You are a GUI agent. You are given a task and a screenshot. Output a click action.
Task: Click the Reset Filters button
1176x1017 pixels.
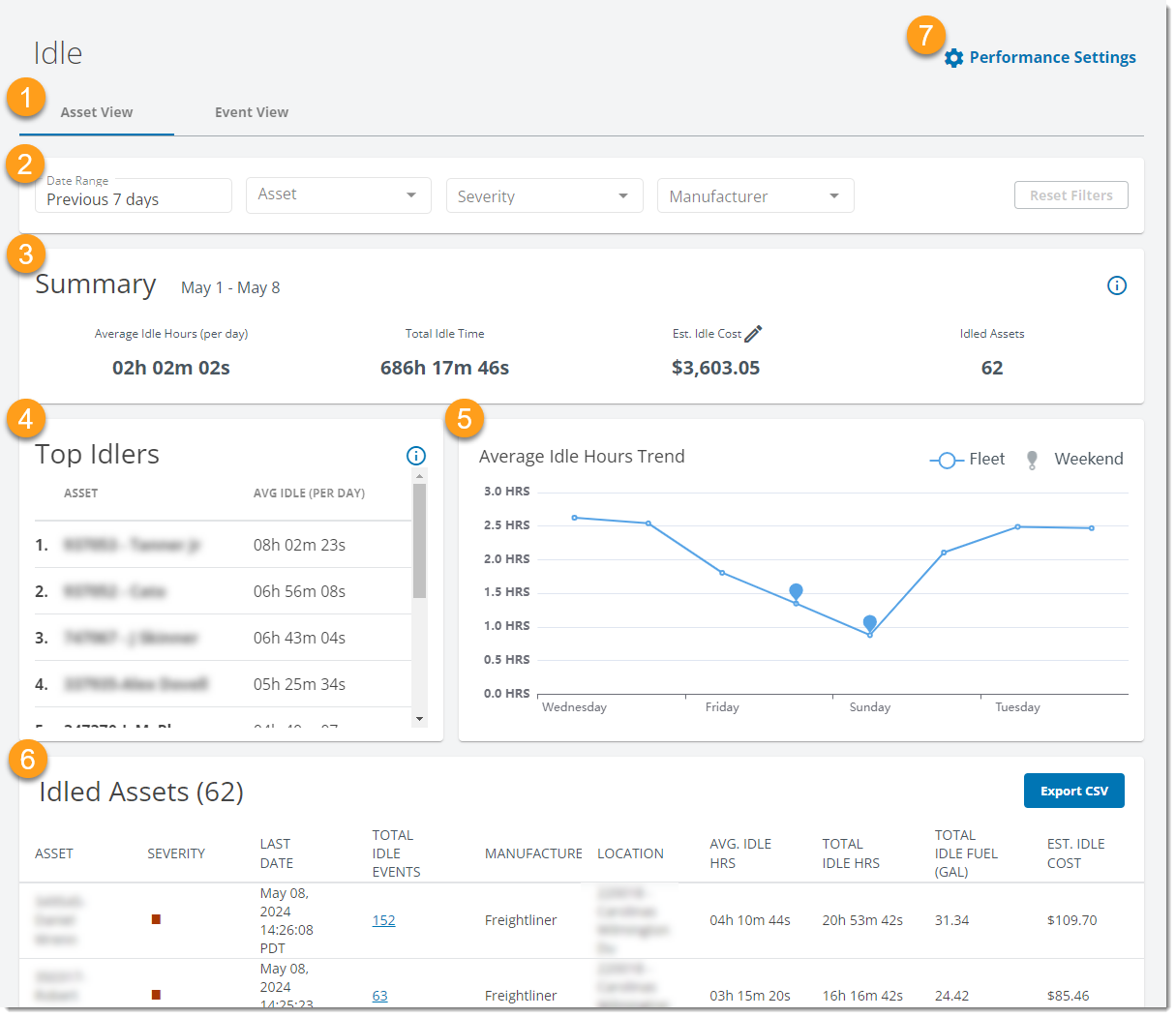point(1070,195)
